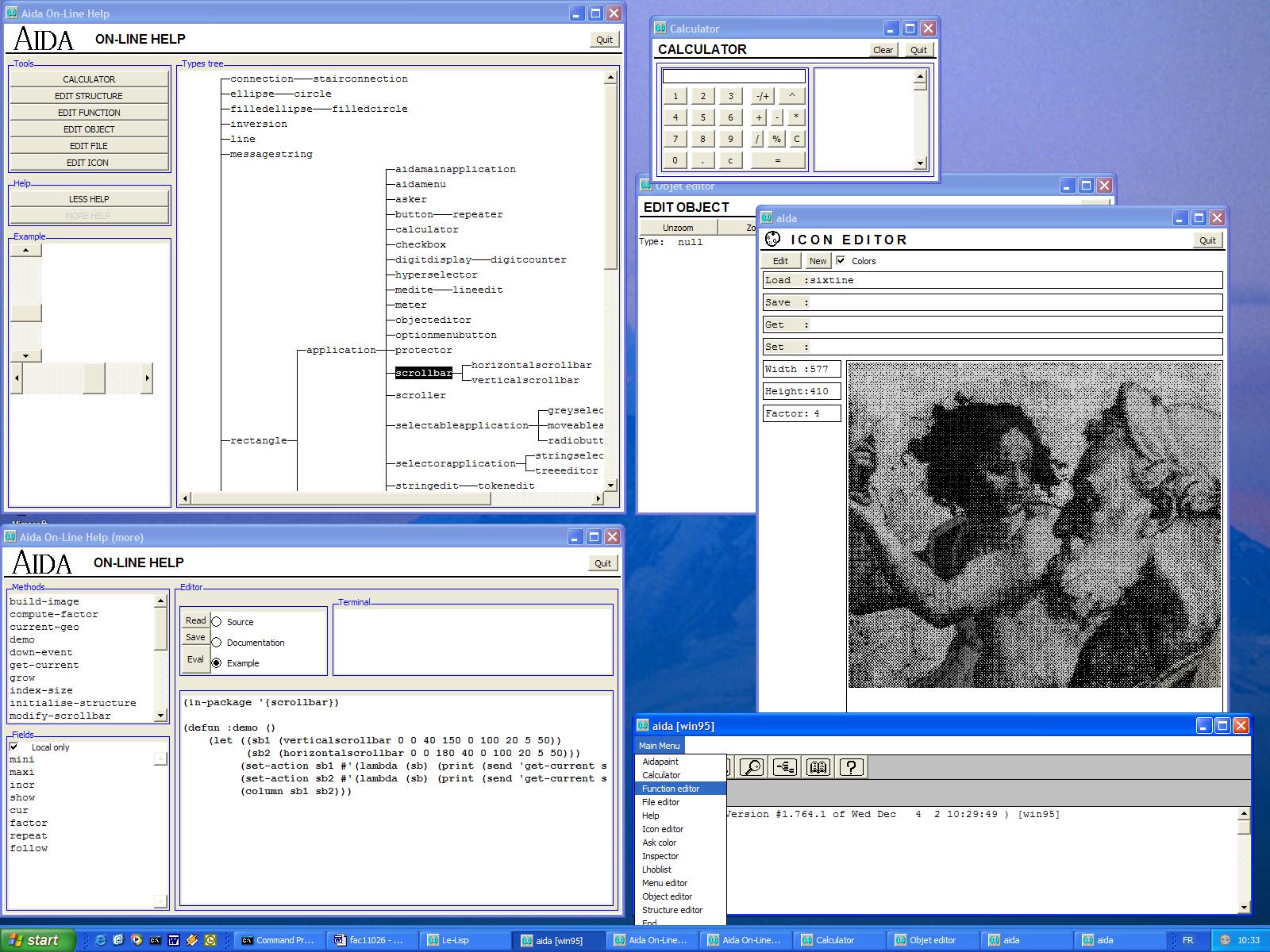The width and height of the screenshot is (1270, 952).
Task: Click the tree structure icon in aida toolbar
Action: coord(785,766)
